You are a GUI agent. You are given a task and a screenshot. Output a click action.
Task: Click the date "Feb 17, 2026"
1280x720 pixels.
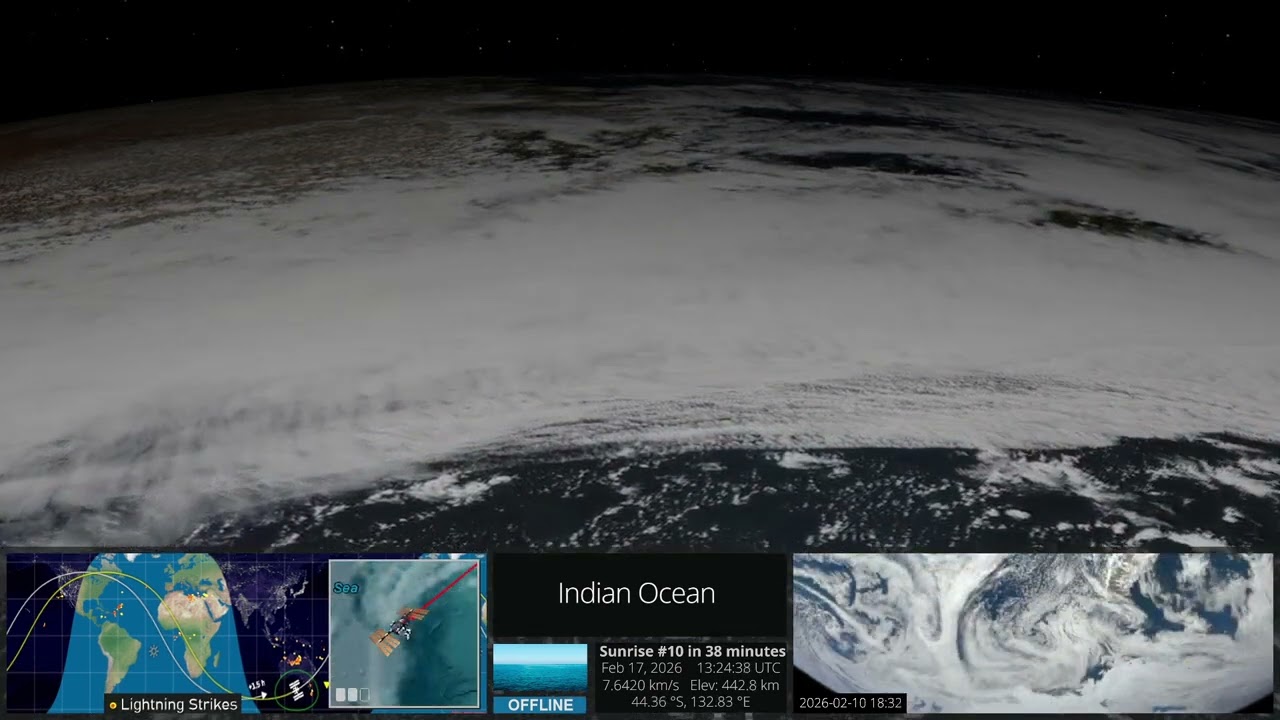click(x=642, y=668)
